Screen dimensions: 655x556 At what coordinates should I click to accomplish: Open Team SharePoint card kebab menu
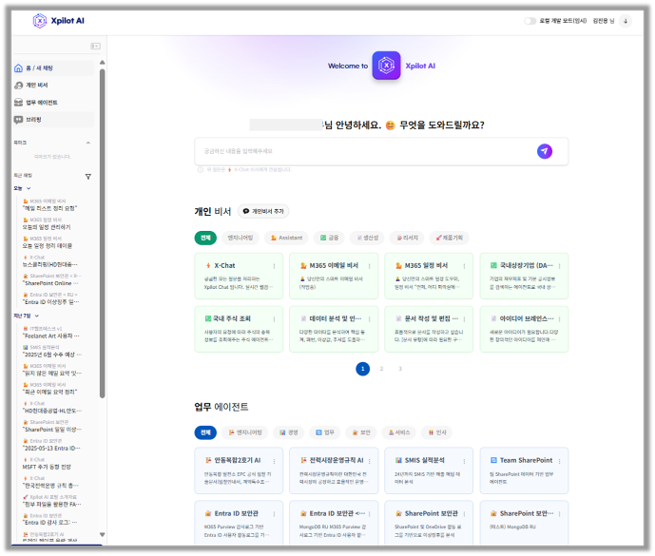[x=559, y=461]
